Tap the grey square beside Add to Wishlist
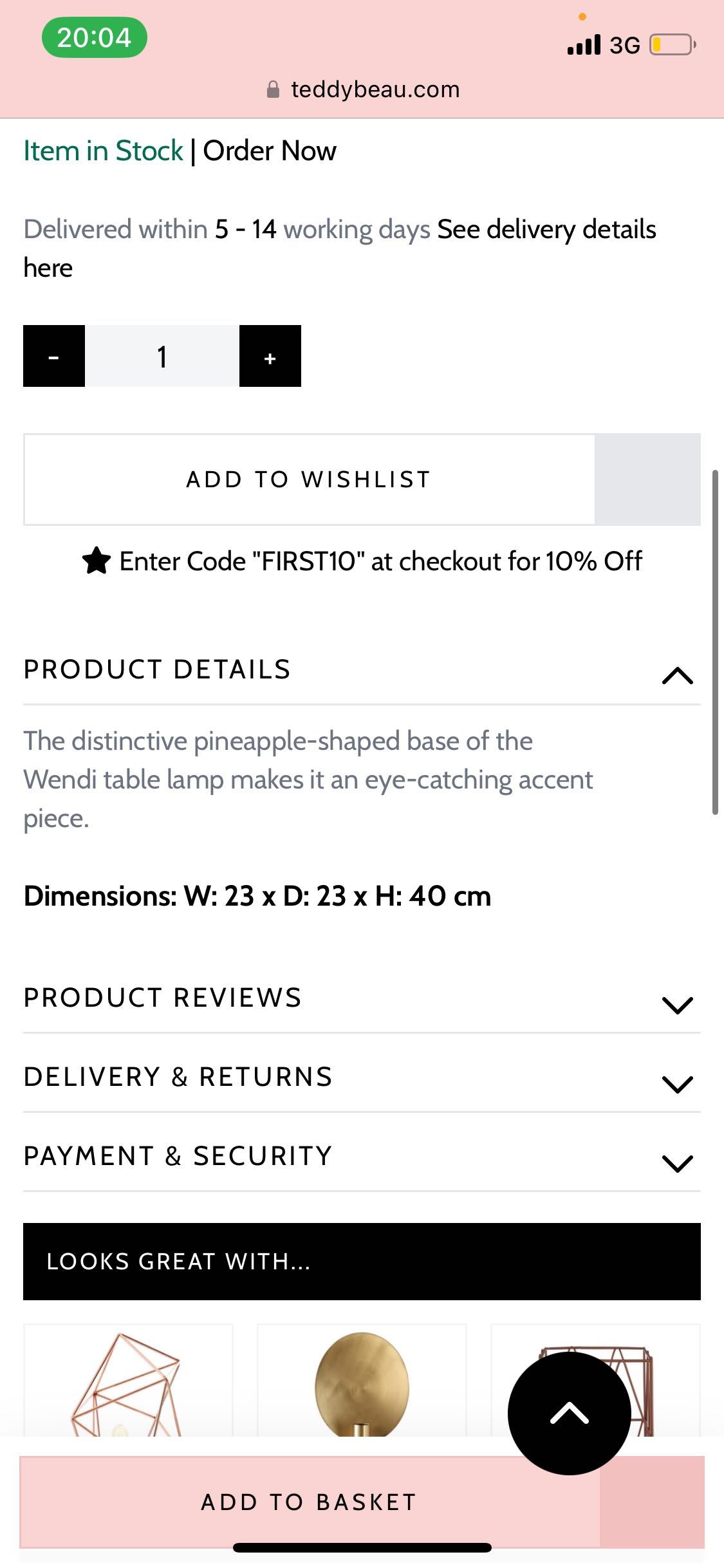724x1568 pixels. (x=647, y=480)
